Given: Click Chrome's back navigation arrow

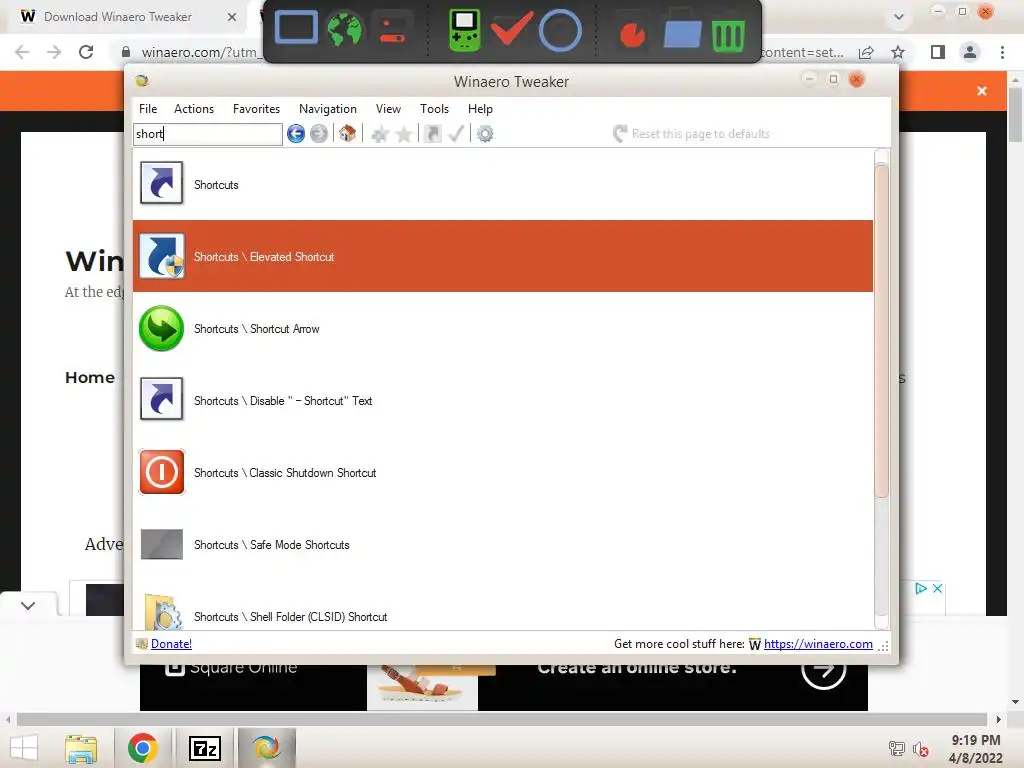Looking at the screenshot, I should point(22,52).
